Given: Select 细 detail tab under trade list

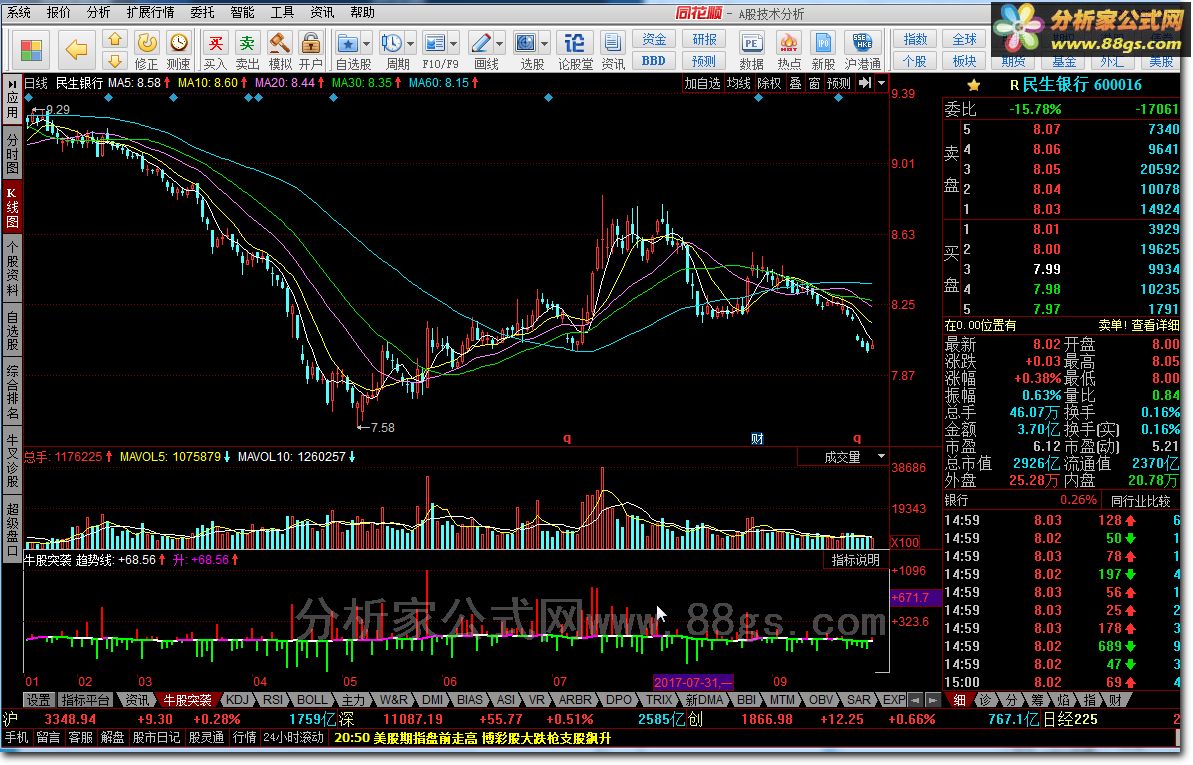Looking at the screenshot, I should click(x=959, y=700).
